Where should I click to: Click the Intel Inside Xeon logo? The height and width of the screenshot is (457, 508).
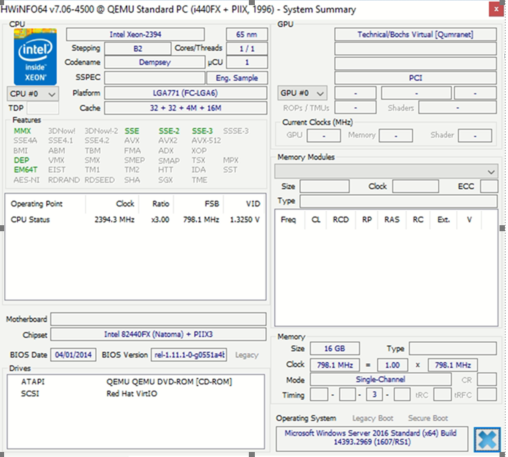pos(35,57)
